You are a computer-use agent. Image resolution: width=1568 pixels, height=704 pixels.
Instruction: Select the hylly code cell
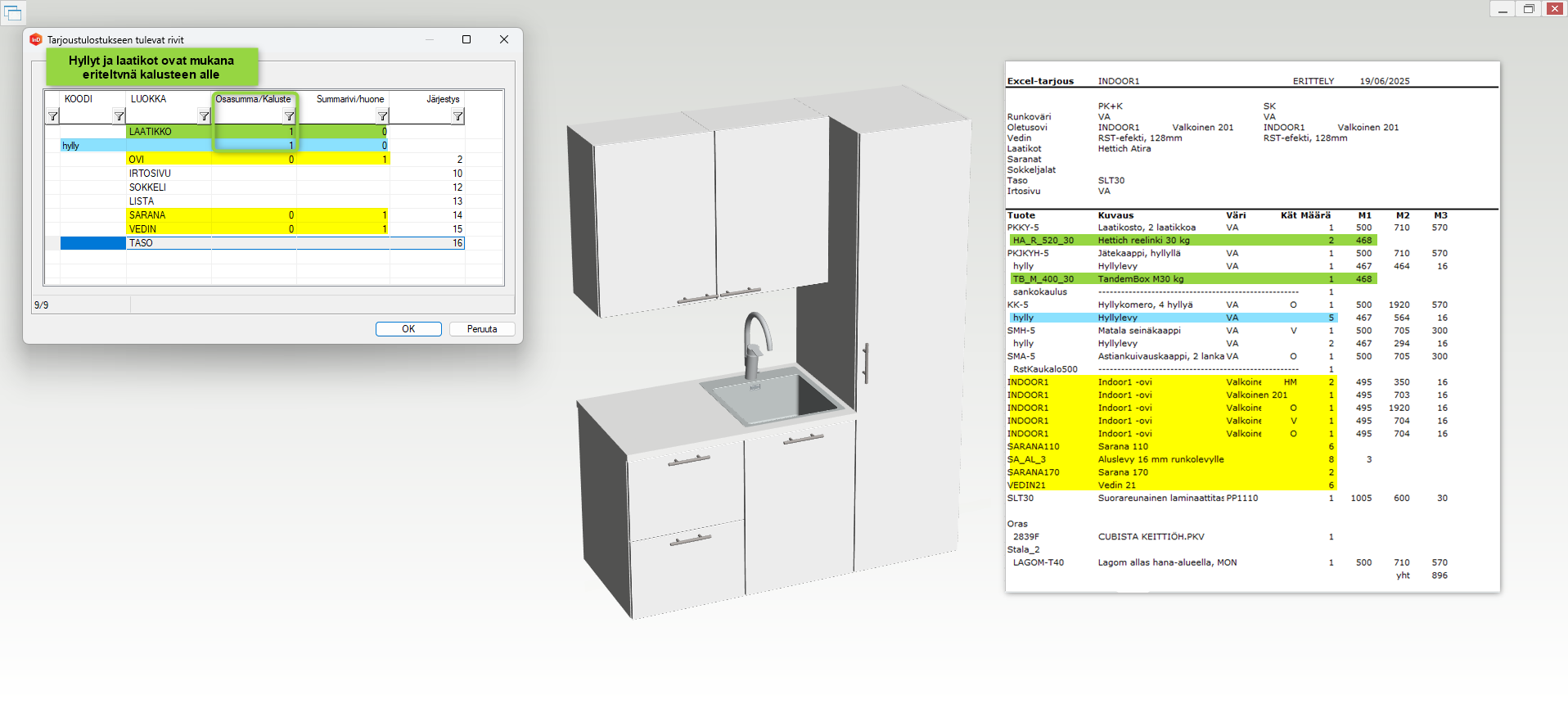[x=92, y=146]
